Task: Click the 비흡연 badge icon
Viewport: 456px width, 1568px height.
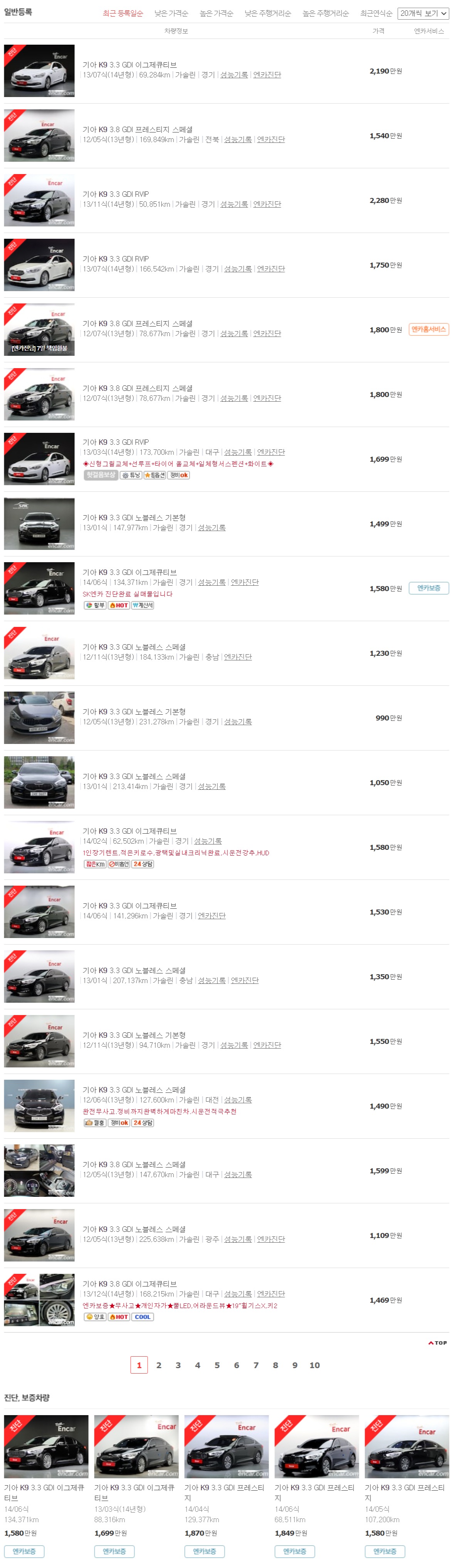Action: (x=119, y=864)
